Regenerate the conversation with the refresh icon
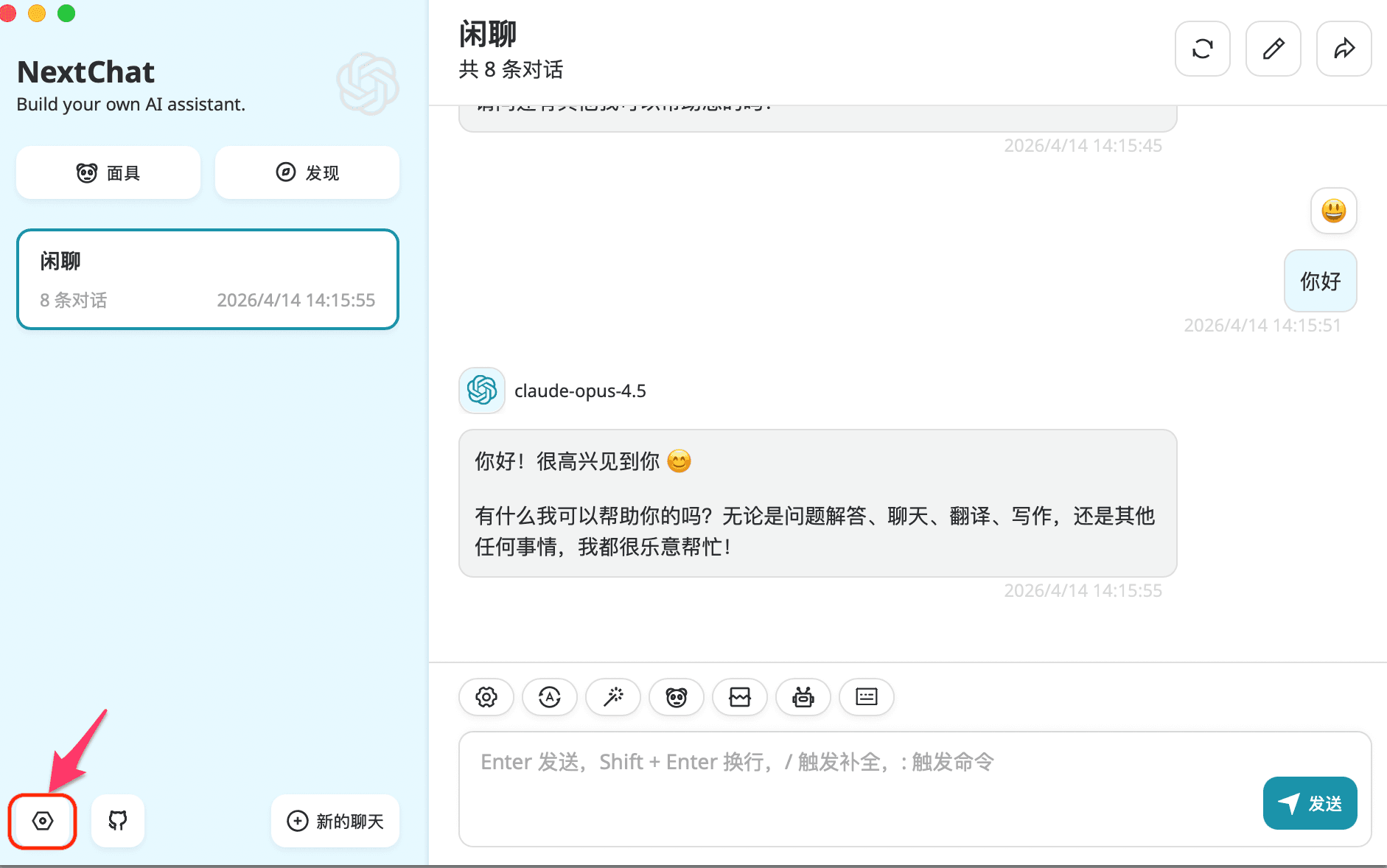Viewport: 1387px width, 868px height. (x=1202, y=49)
